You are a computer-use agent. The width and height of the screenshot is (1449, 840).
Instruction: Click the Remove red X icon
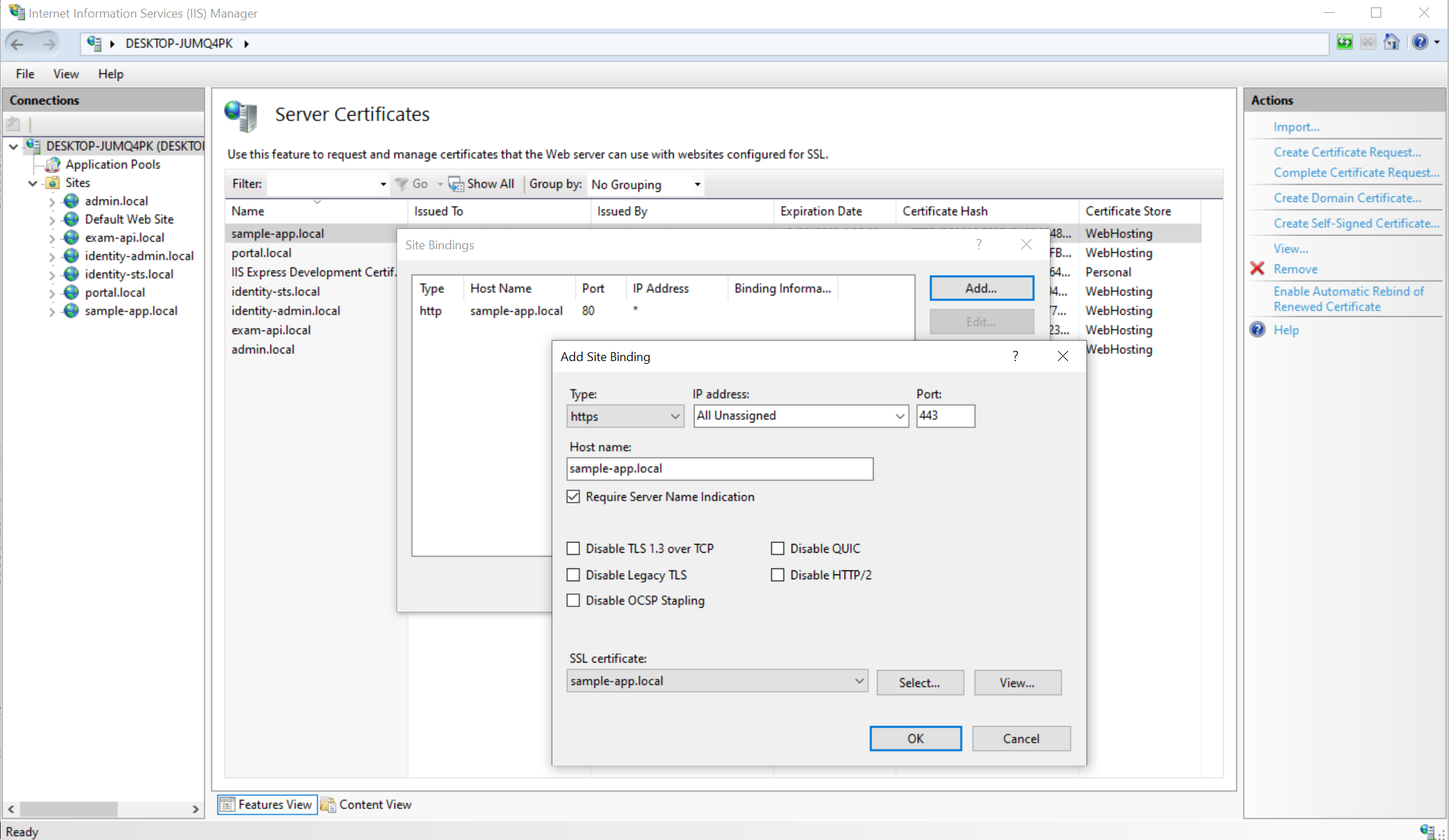coord(1257,269)
